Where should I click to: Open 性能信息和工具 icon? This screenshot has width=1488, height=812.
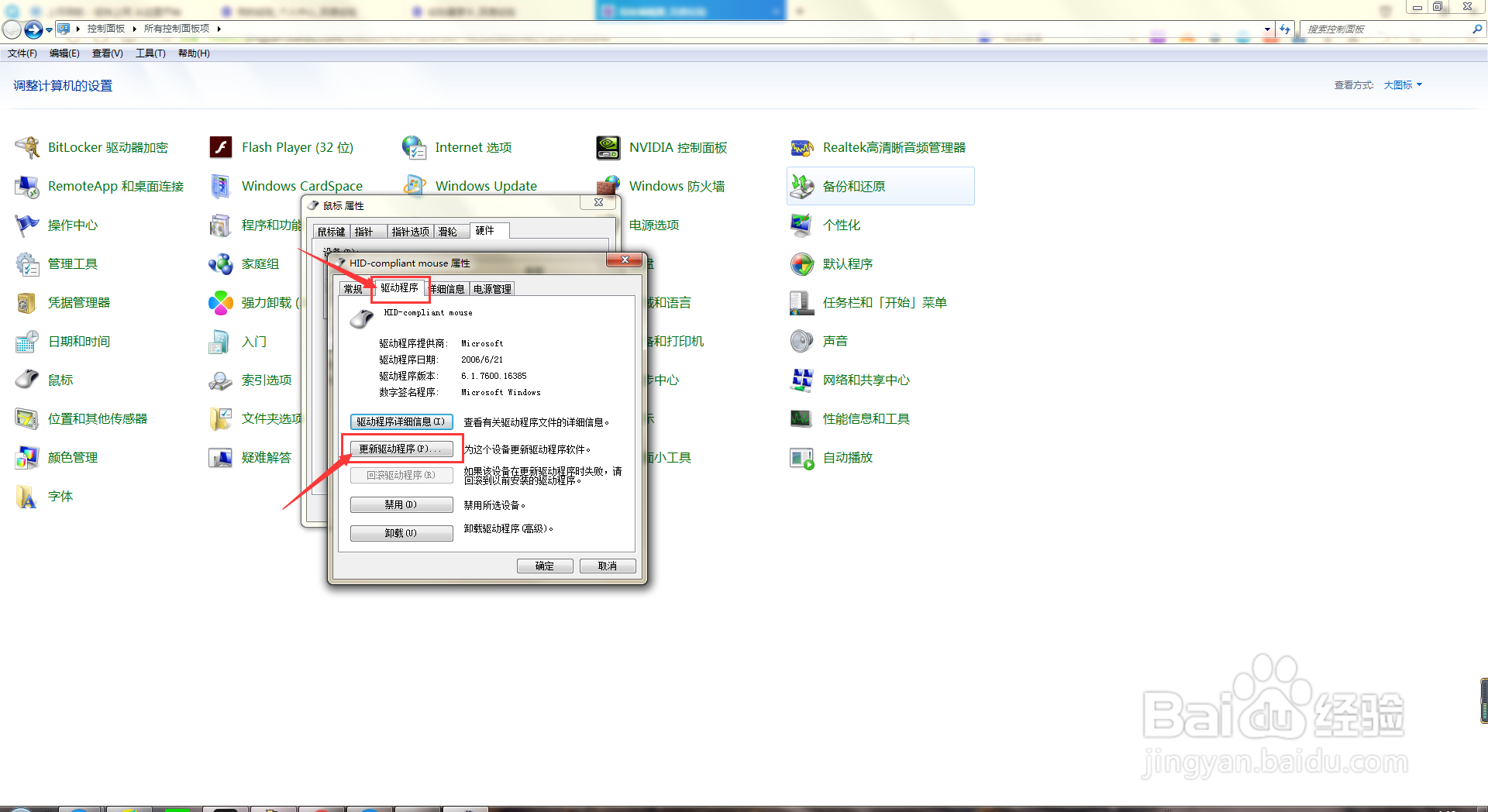(x=802, y=418)
